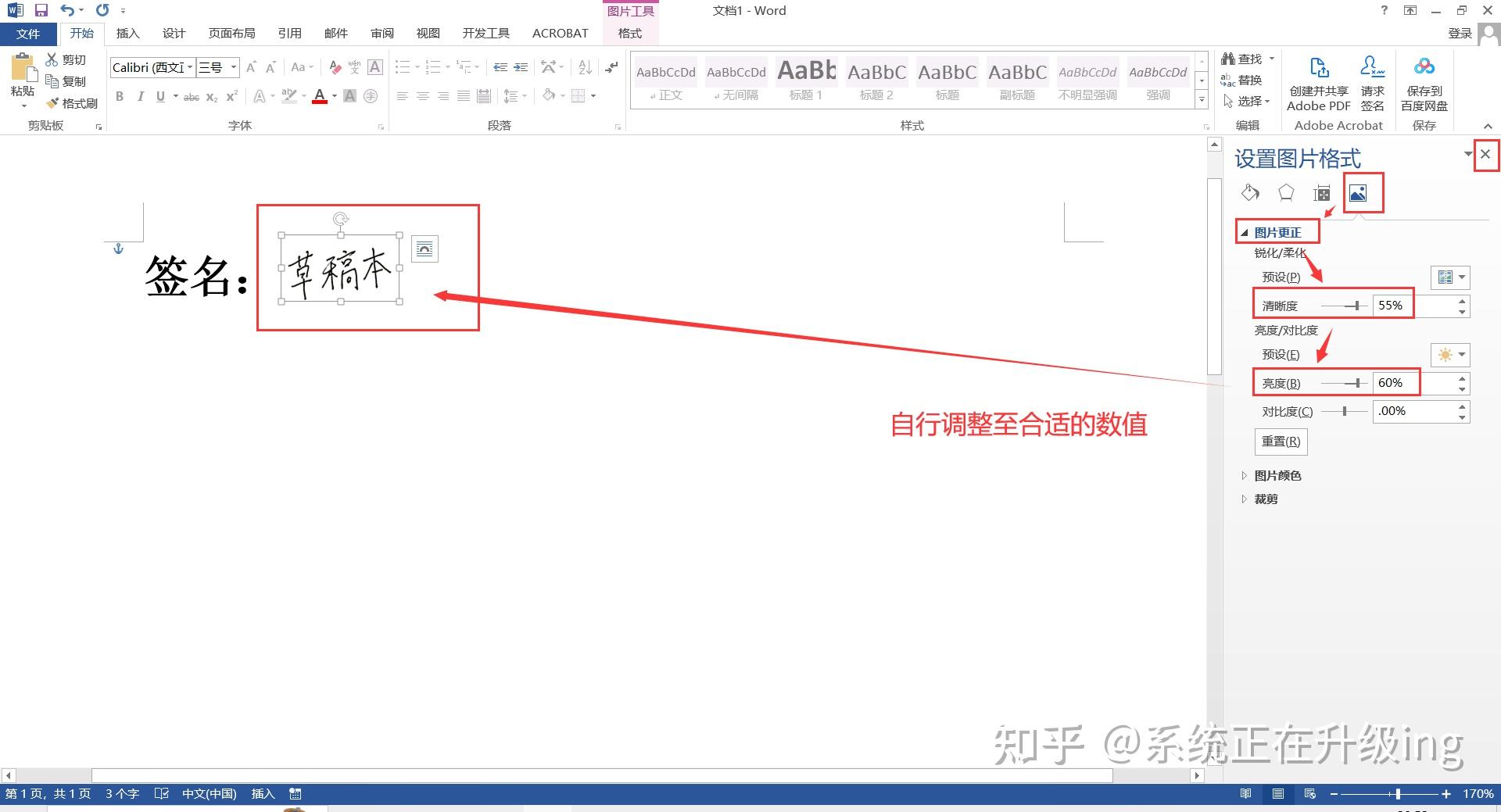1501x812 pixels.
Task: Open Sharpen/Soften preset dropdown
Action: tap(1450, 277)
